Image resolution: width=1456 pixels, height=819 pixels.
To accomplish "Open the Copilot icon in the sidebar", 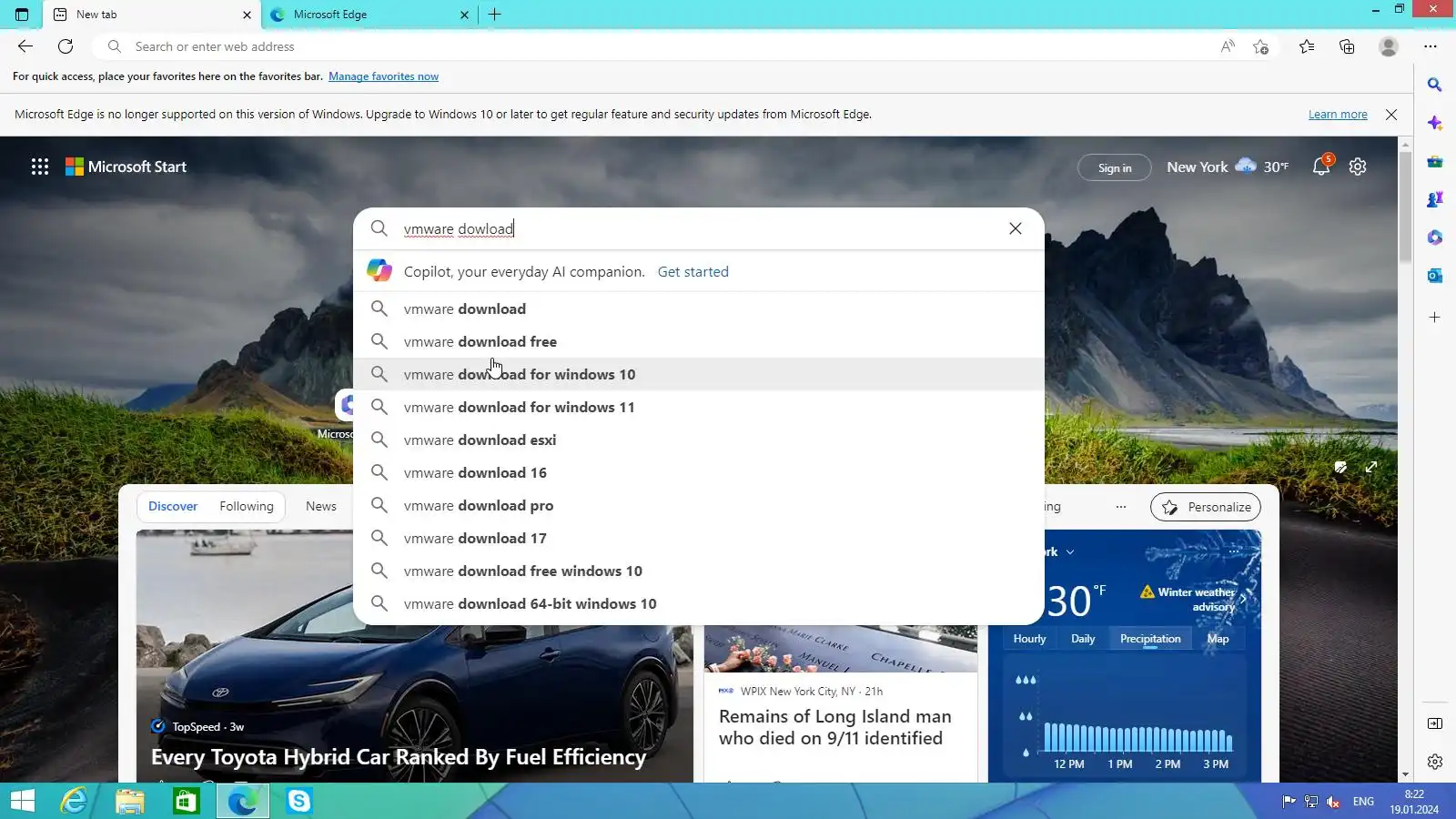I will [1435, 123].
